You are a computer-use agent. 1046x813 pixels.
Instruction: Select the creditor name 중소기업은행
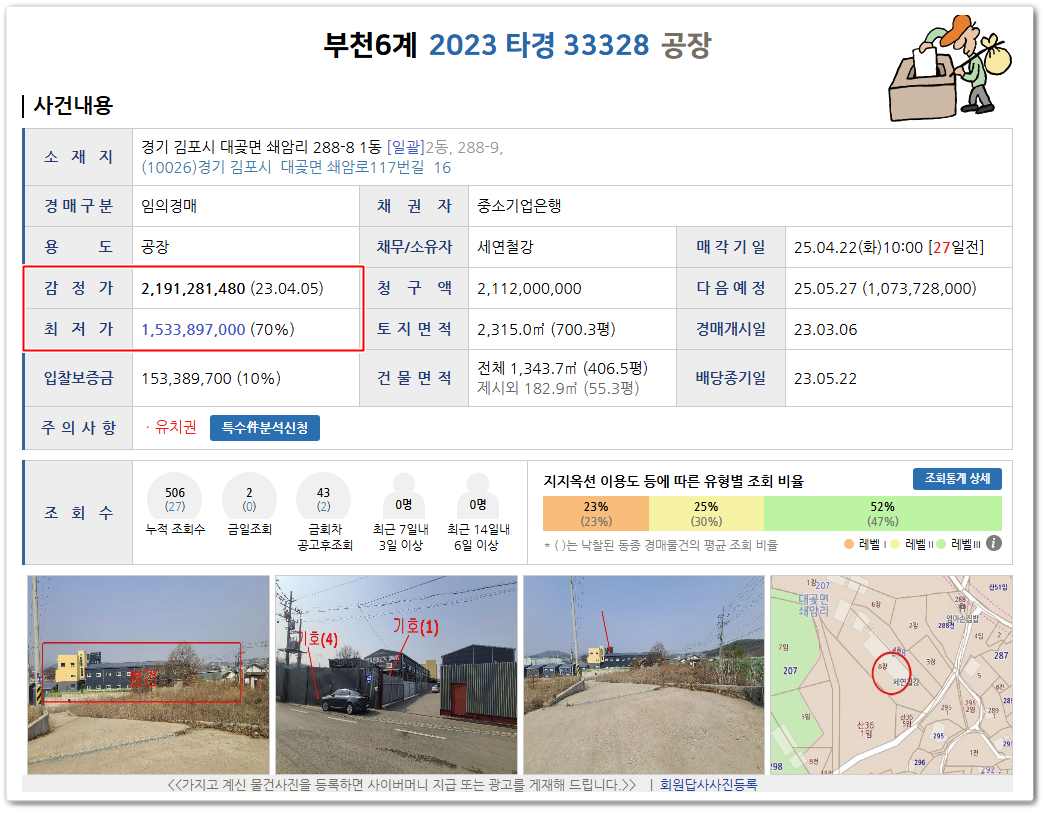(519, 206)
